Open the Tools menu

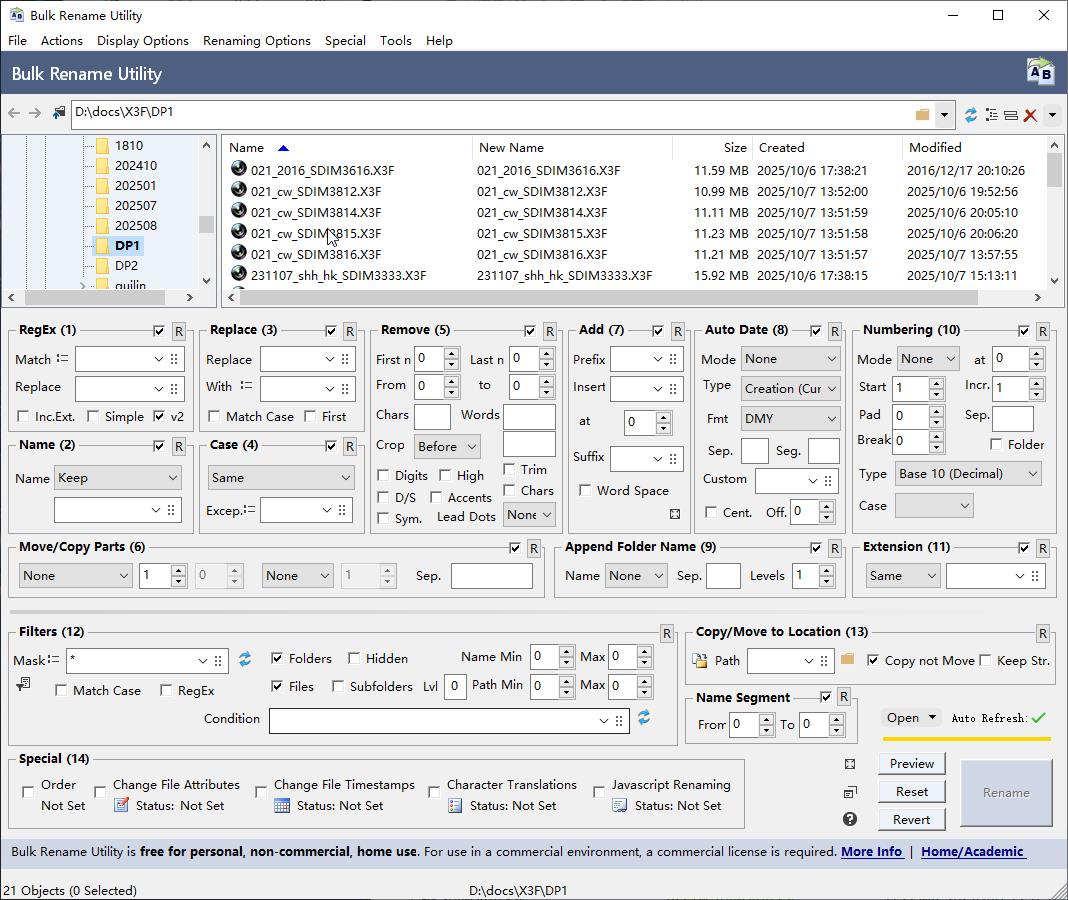click(396, 41)
